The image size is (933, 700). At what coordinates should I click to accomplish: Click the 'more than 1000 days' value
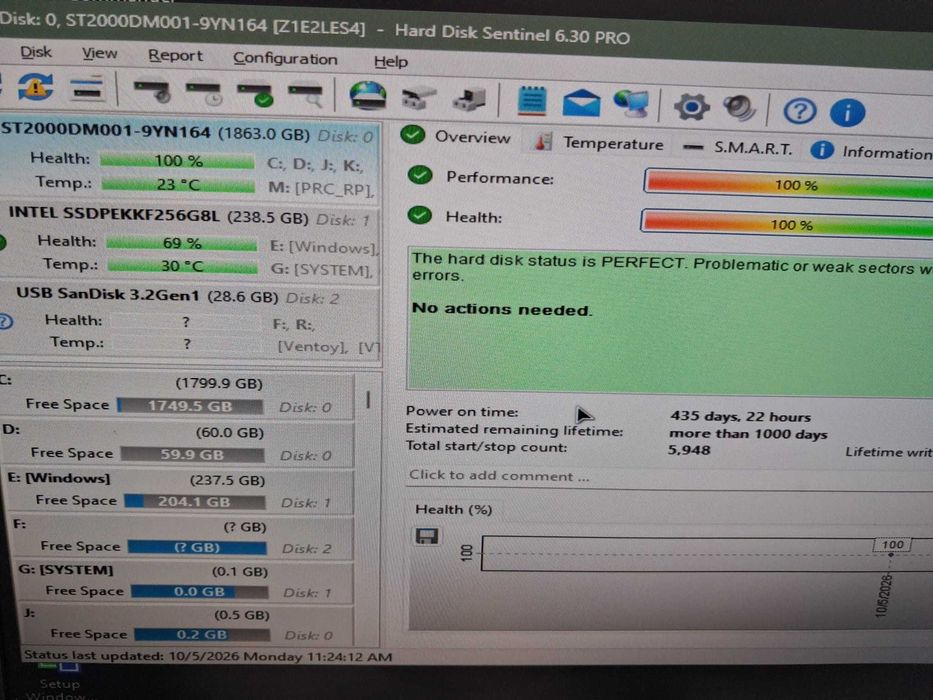click(x=748, y=433)
